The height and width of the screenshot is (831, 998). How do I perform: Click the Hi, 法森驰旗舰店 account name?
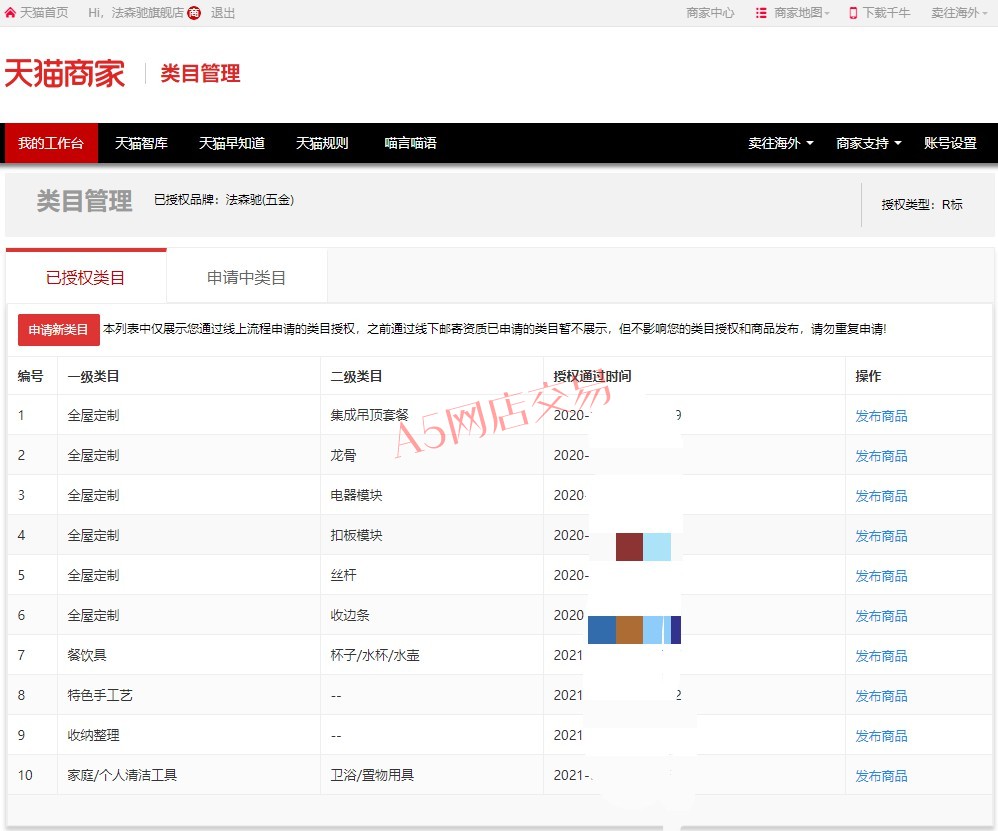pyautogui.click(x=136, y=13)
